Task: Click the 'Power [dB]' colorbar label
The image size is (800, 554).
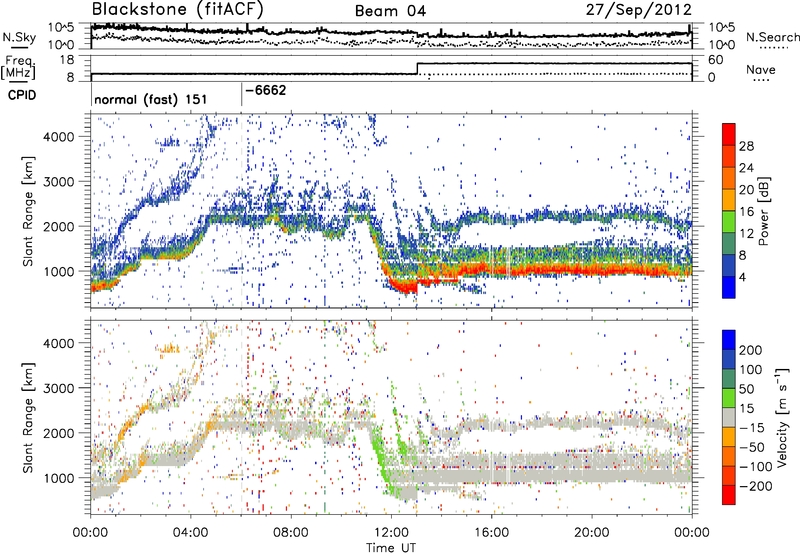Action: pos(763,211)
